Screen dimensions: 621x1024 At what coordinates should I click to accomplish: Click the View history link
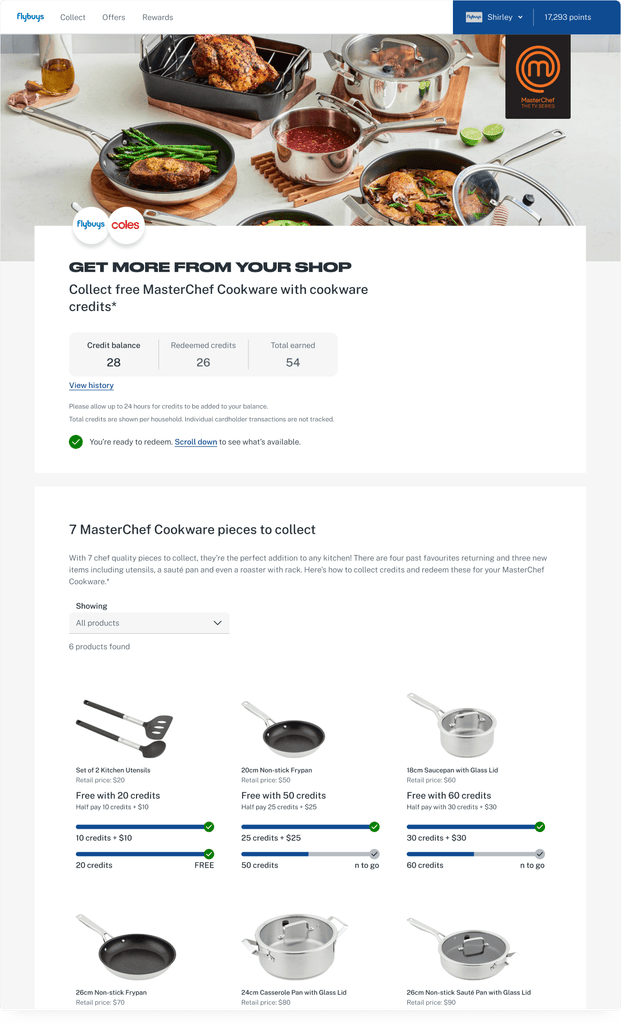pyautogui.click(x=91, y=385)
